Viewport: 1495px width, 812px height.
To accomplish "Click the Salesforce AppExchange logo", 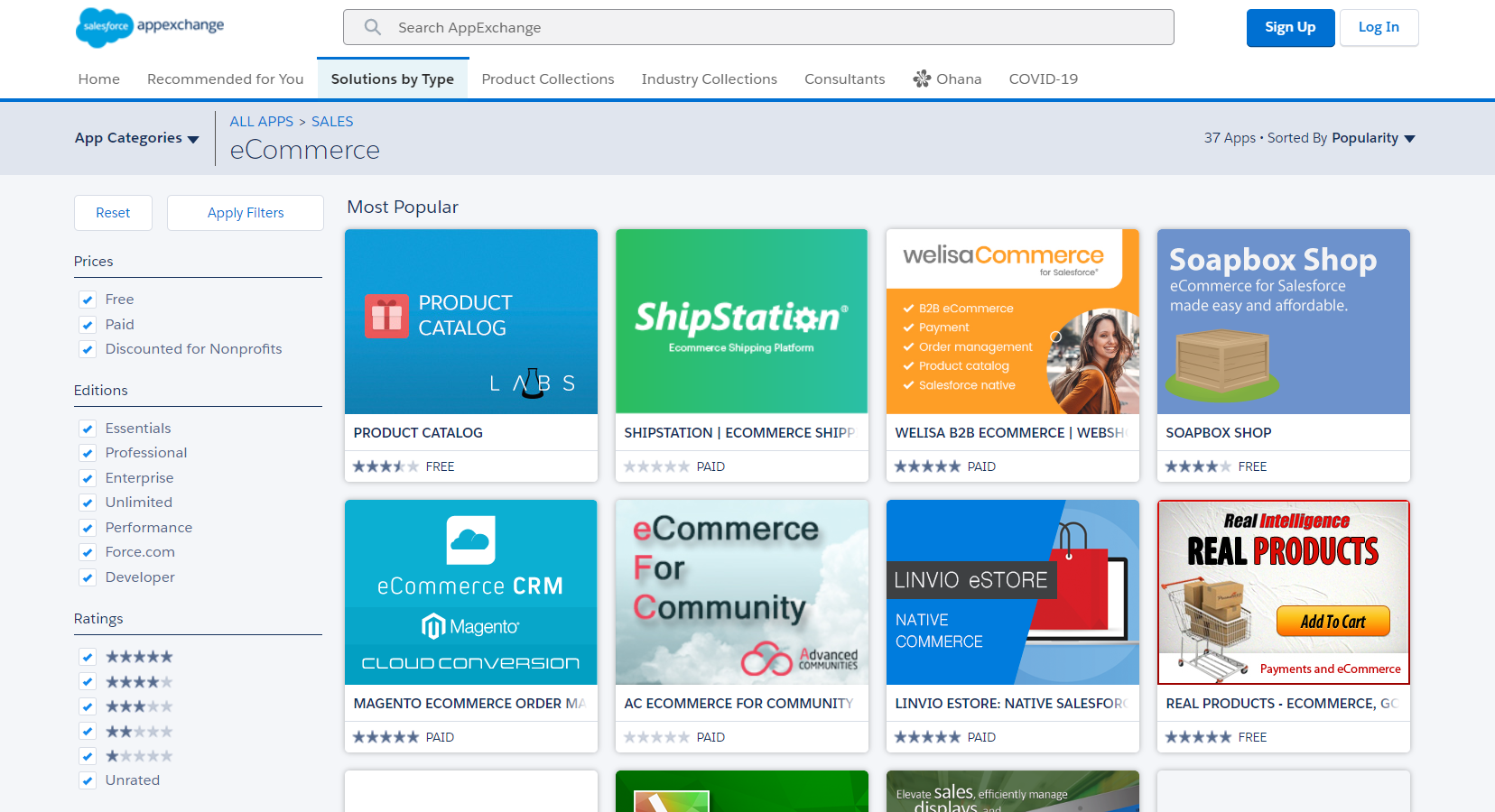I will point(150,27).
